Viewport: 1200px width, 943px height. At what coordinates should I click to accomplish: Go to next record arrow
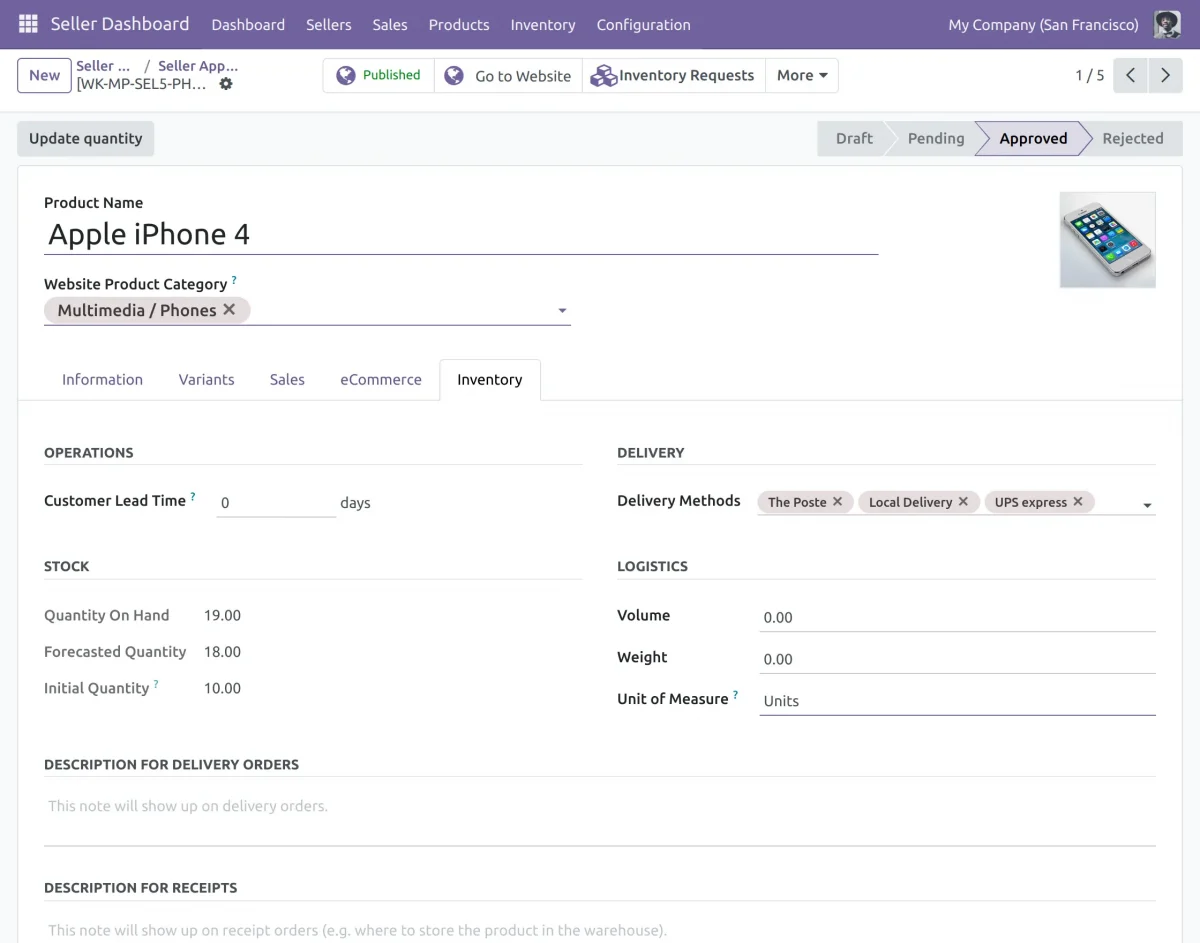point(1165,75)
